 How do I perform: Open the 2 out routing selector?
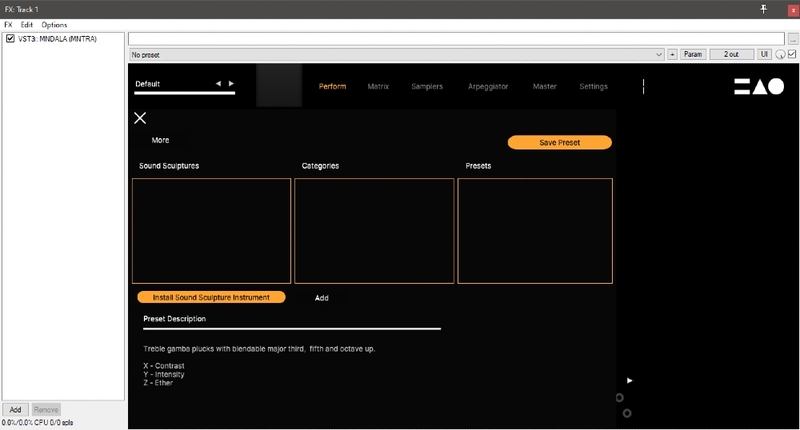click(x=731, y=54)
